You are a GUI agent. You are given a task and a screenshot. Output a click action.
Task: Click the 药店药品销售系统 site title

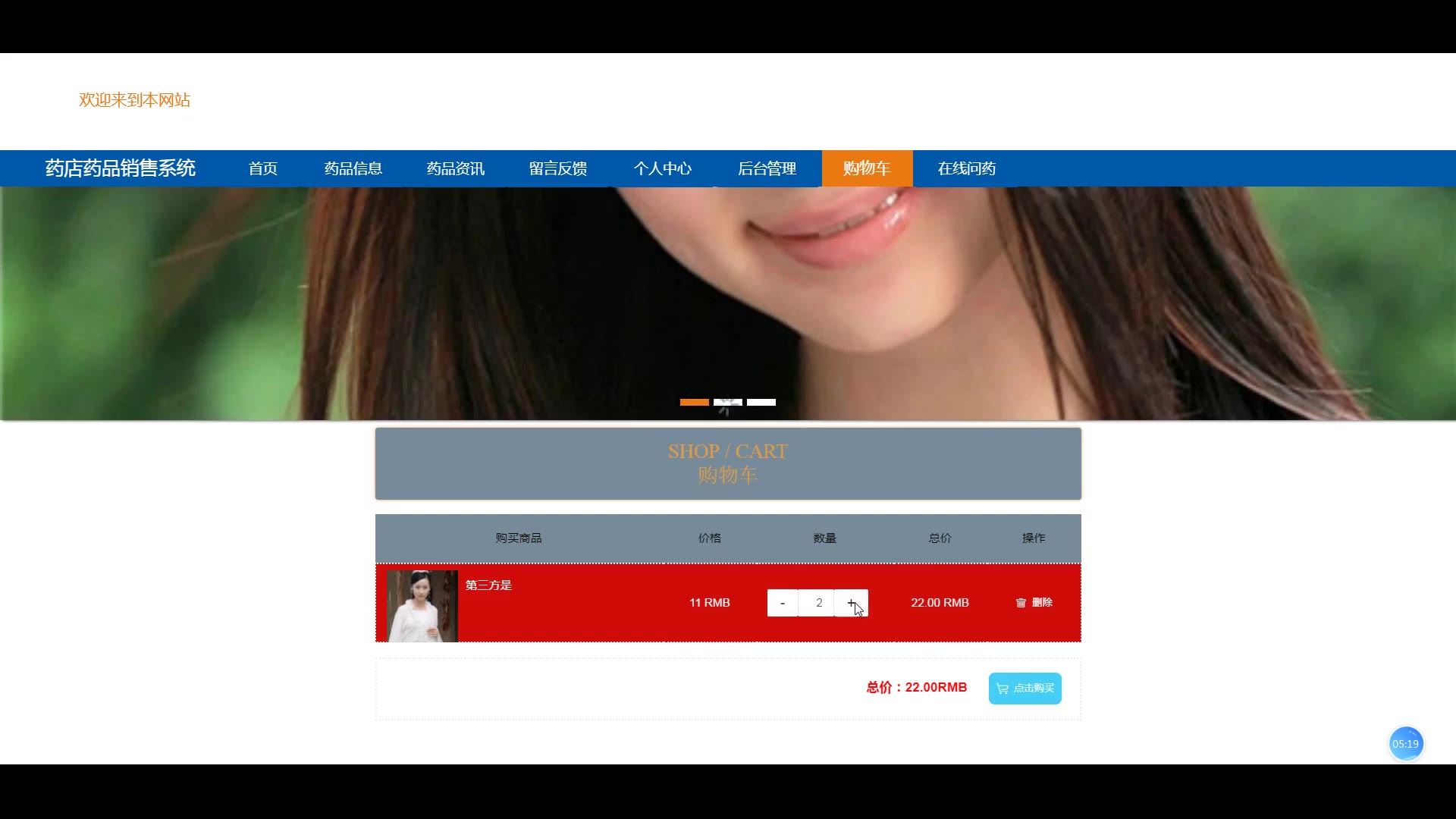[121, 168]
